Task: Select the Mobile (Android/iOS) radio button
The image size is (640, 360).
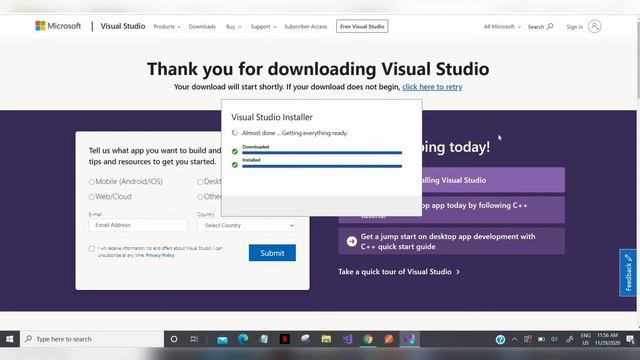Action: click(x=91, y=182)
